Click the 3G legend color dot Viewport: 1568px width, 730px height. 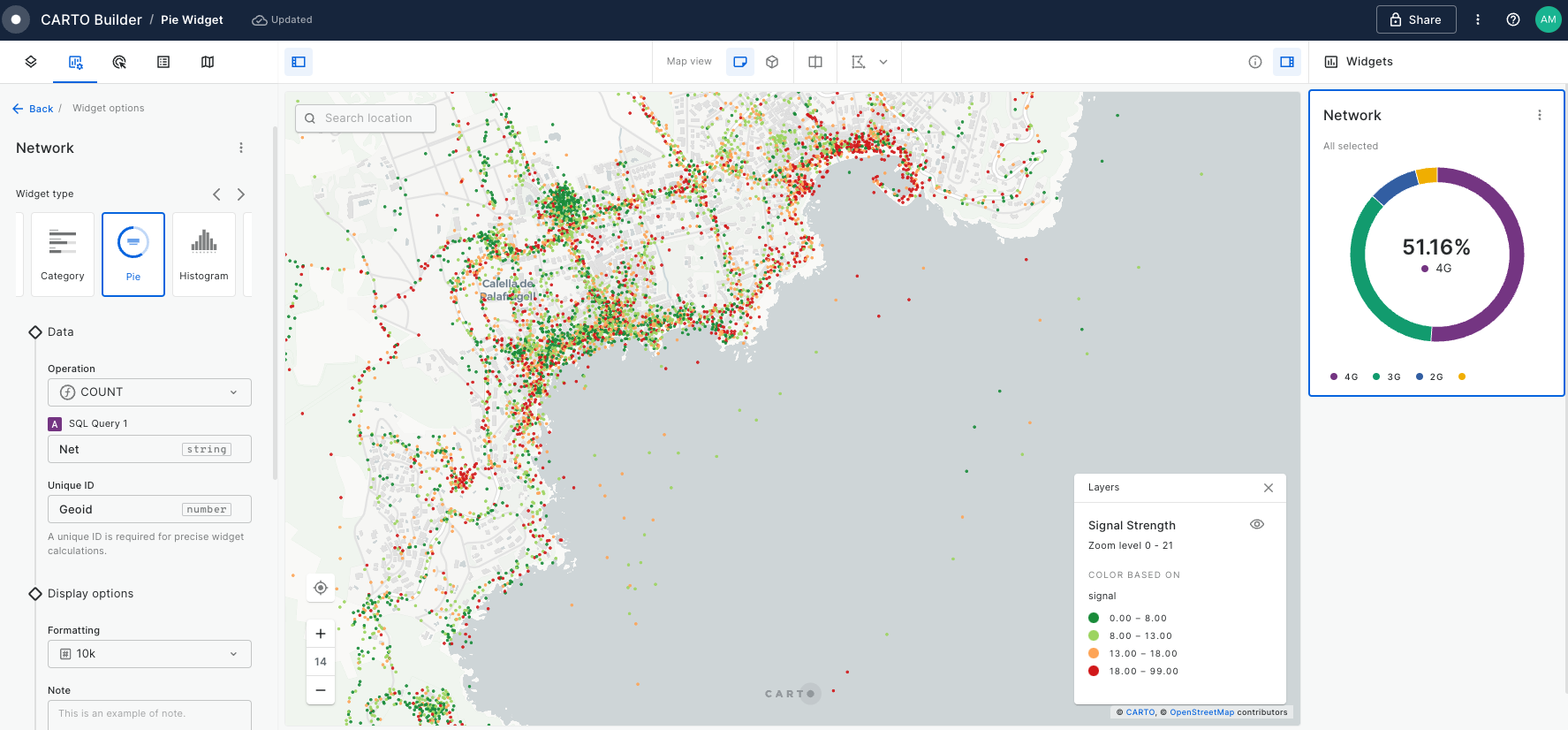(x=1376, y=376)
